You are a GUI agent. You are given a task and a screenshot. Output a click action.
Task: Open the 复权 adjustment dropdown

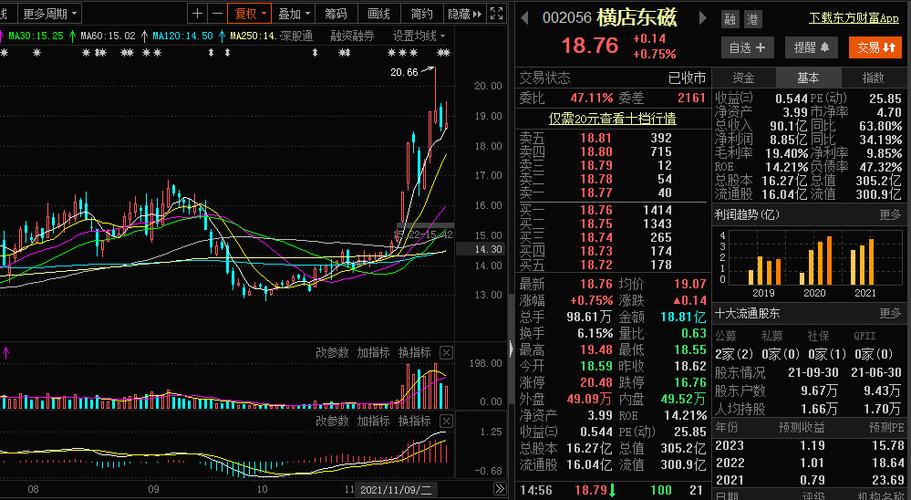(249, 13)
